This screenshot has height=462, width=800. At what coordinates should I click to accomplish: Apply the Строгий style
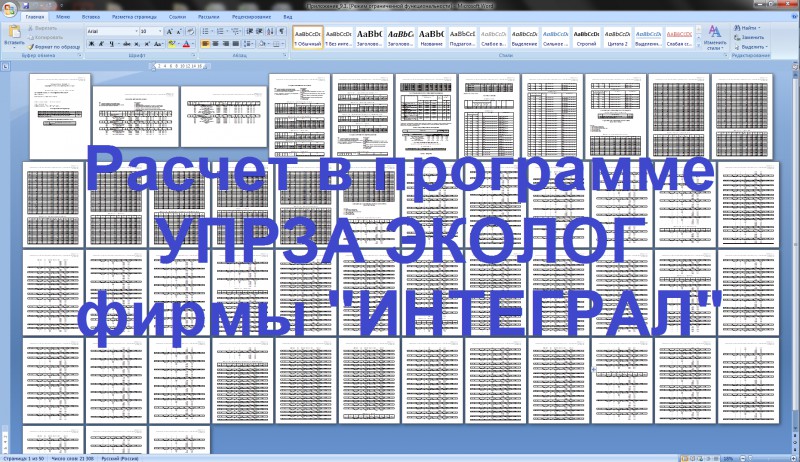tap(586, 37)
